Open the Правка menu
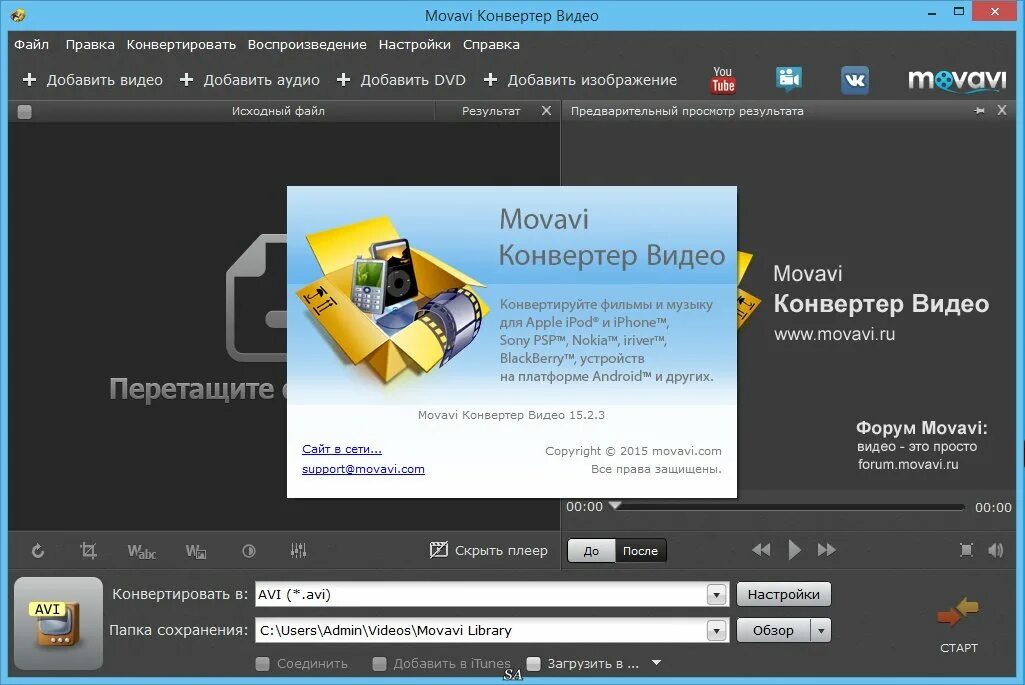The width and height of the screenshot is (1025, 685). (90, 44)
